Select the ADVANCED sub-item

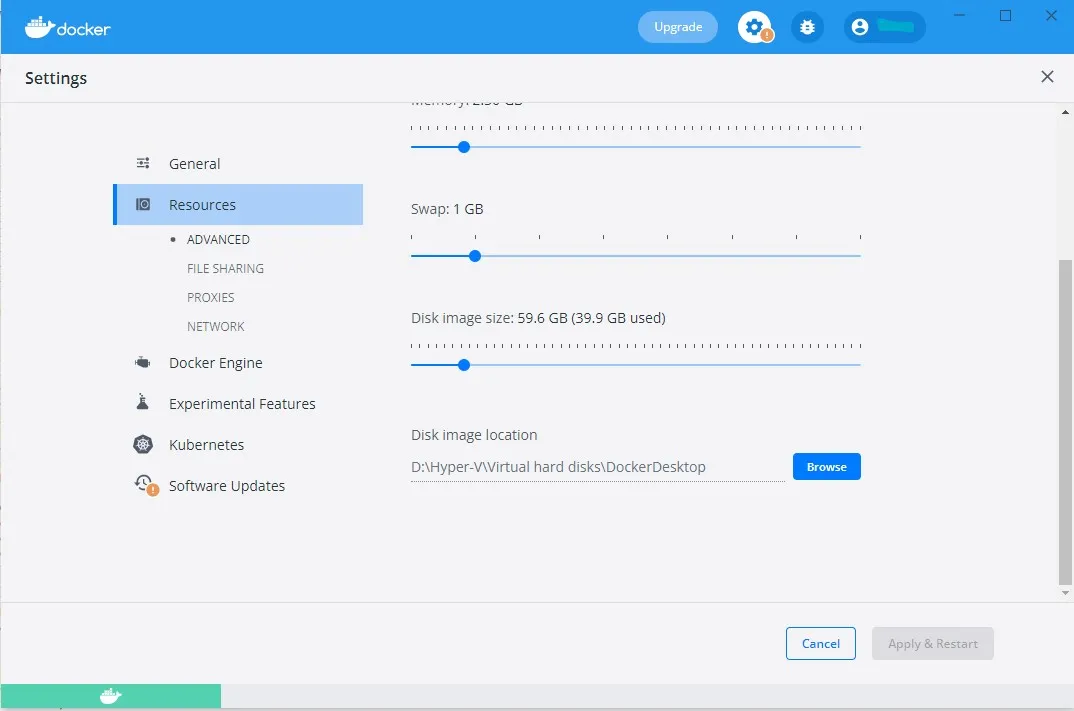(x=218, y=240)
